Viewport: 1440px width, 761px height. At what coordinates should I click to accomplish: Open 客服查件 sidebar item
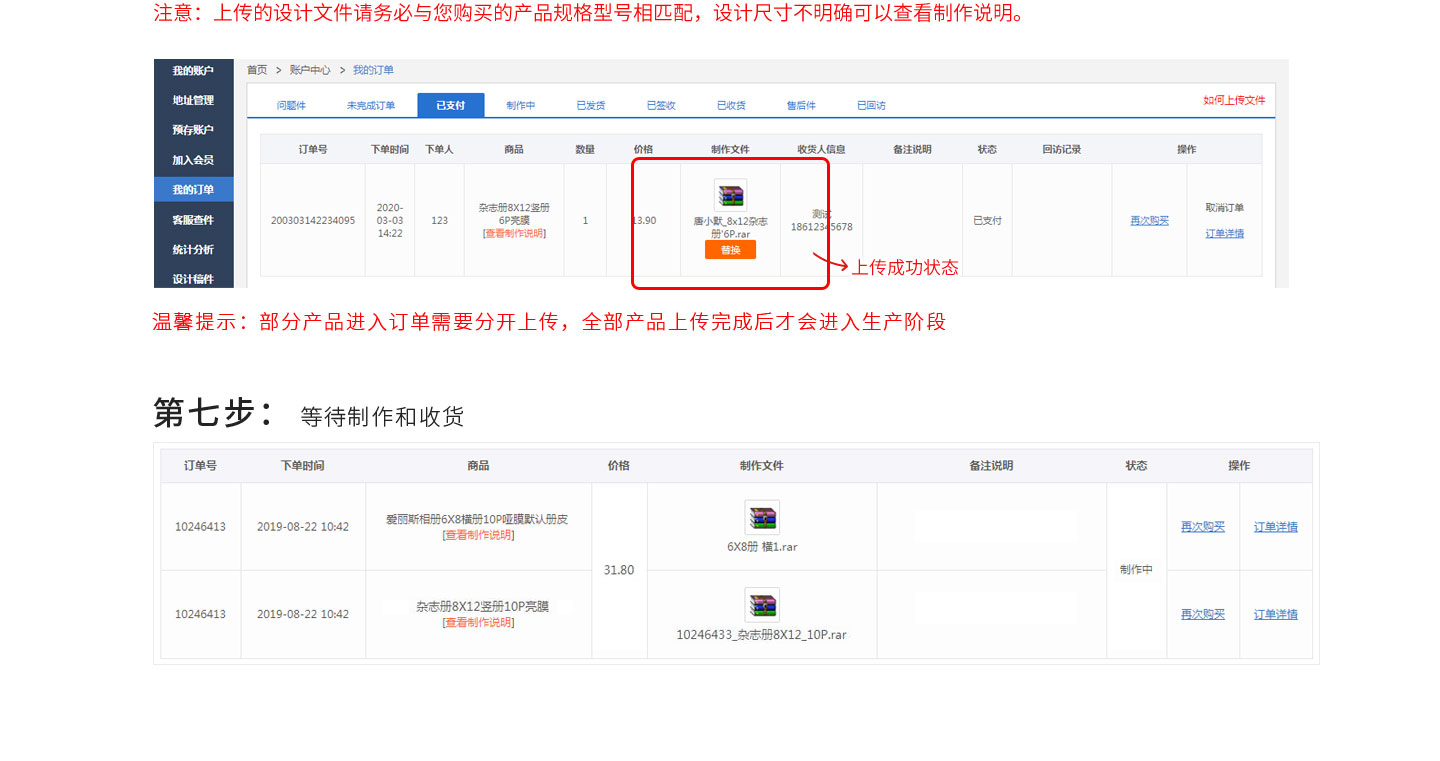point(193,220)
